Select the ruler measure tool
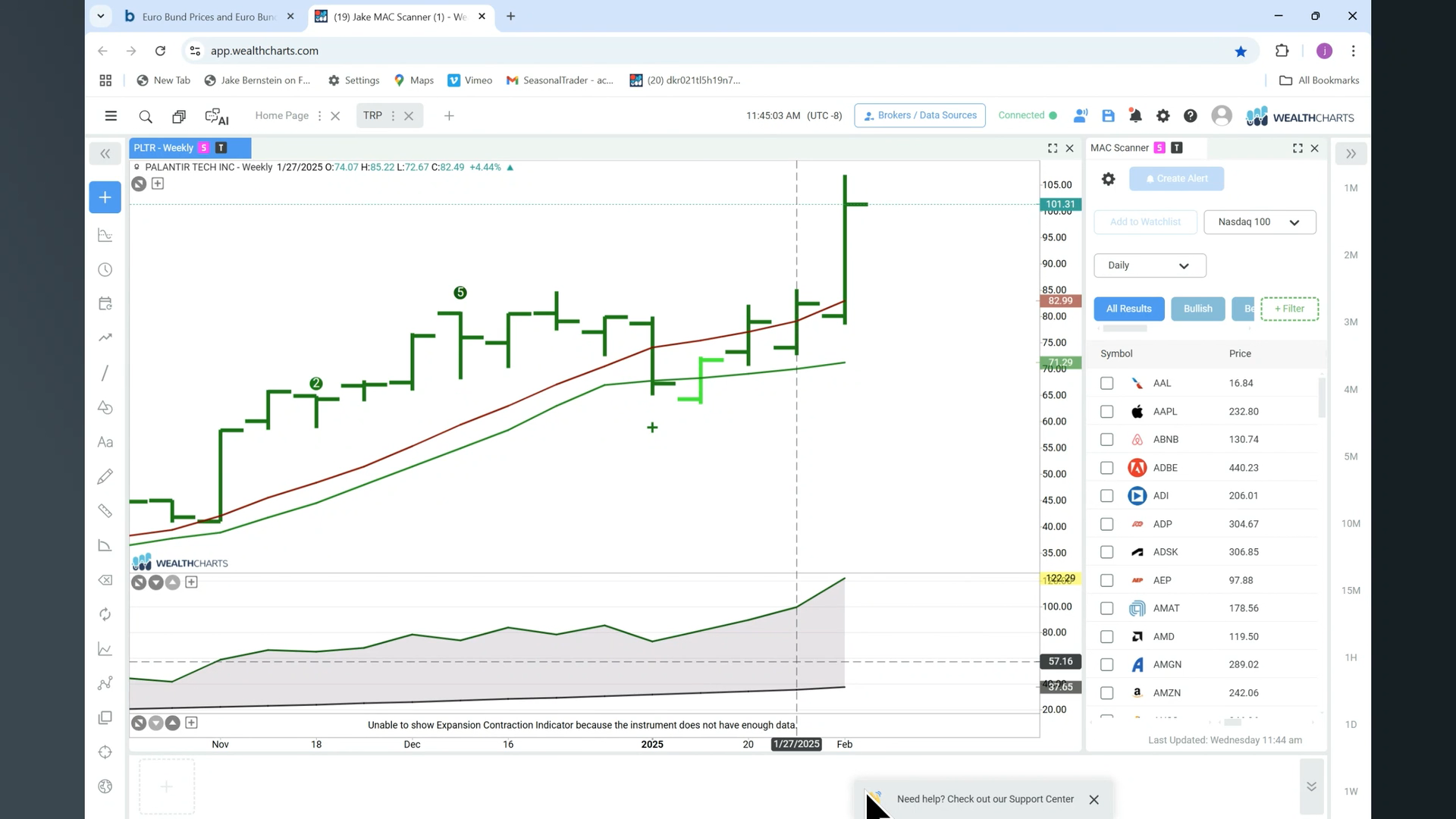The height and width of the screenshot is (819, 1456). click(105, 511)
